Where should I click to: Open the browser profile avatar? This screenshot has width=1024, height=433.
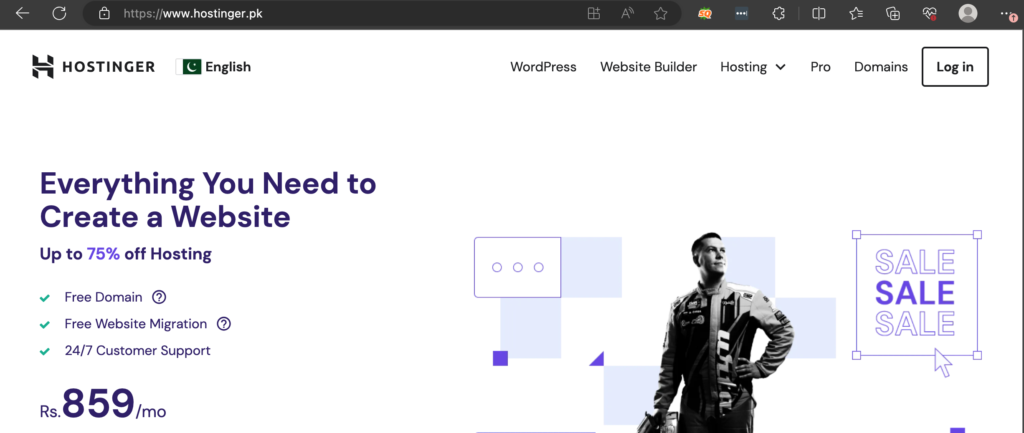pos(968,13)
